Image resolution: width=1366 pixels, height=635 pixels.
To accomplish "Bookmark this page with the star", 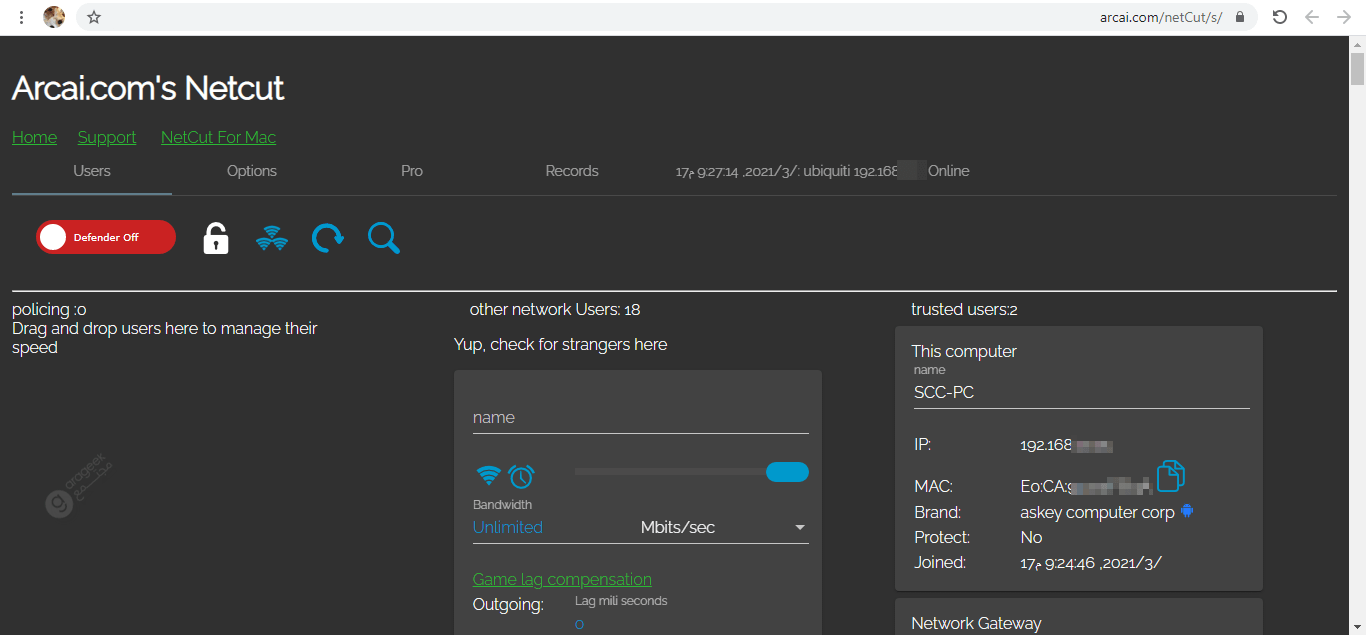I will [94, 17].
